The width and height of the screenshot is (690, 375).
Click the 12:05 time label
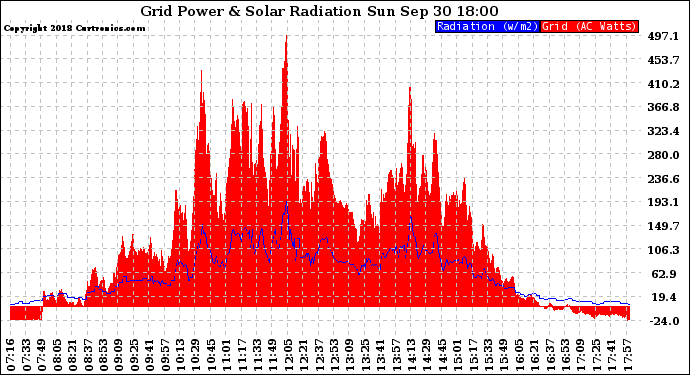(288, 355)
